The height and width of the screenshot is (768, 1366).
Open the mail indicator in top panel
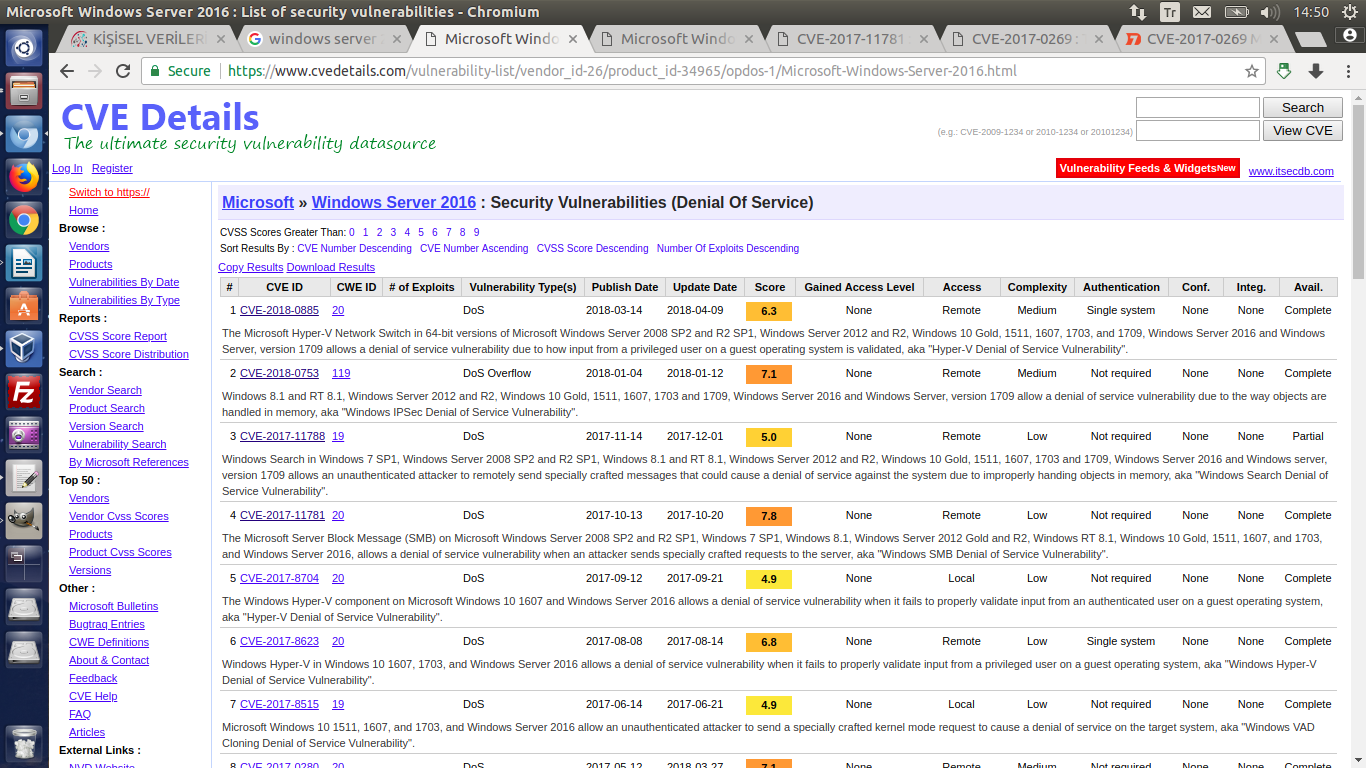[x=1201, y=12]
